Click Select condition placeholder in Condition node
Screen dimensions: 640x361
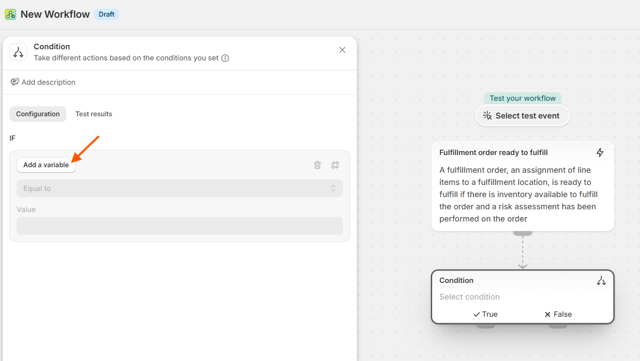click(x=469, y=297)
